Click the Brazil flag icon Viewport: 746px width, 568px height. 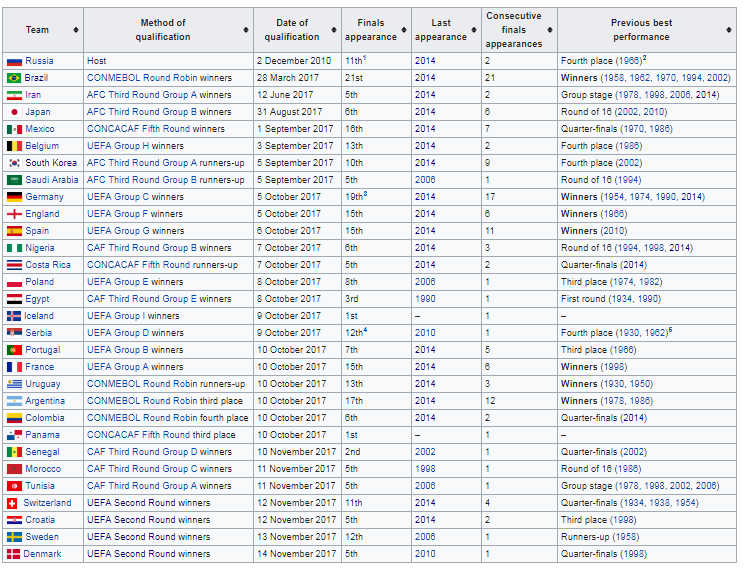pos(14,78)
